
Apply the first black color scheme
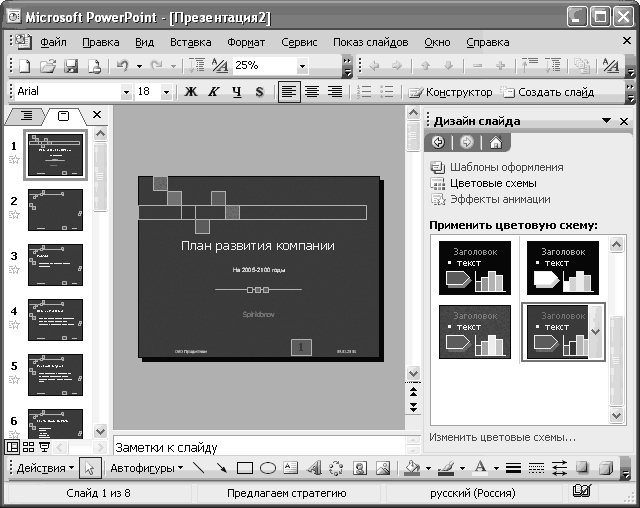point(475,268)
